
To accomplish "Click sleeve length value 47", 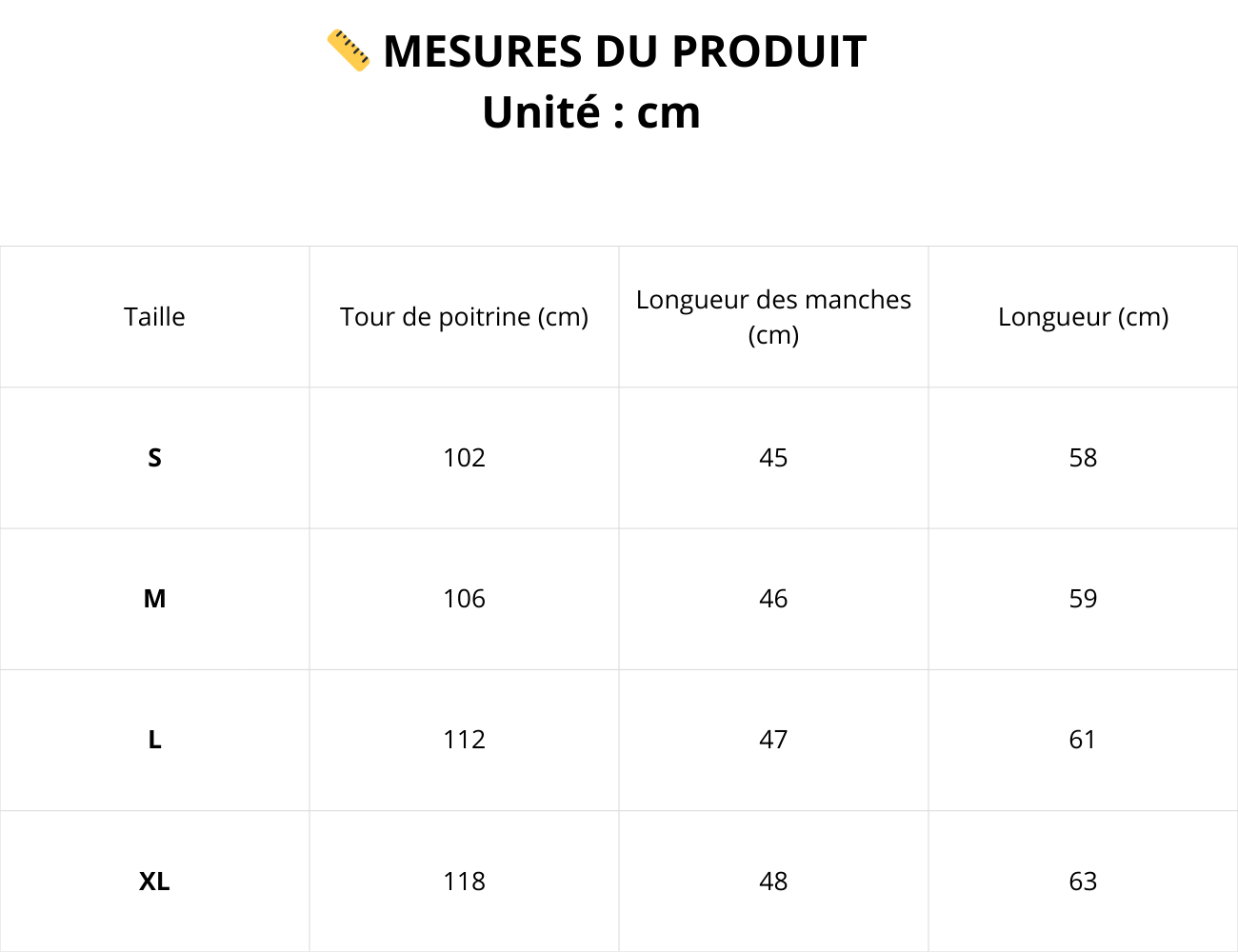I will [x=773, y=740].
